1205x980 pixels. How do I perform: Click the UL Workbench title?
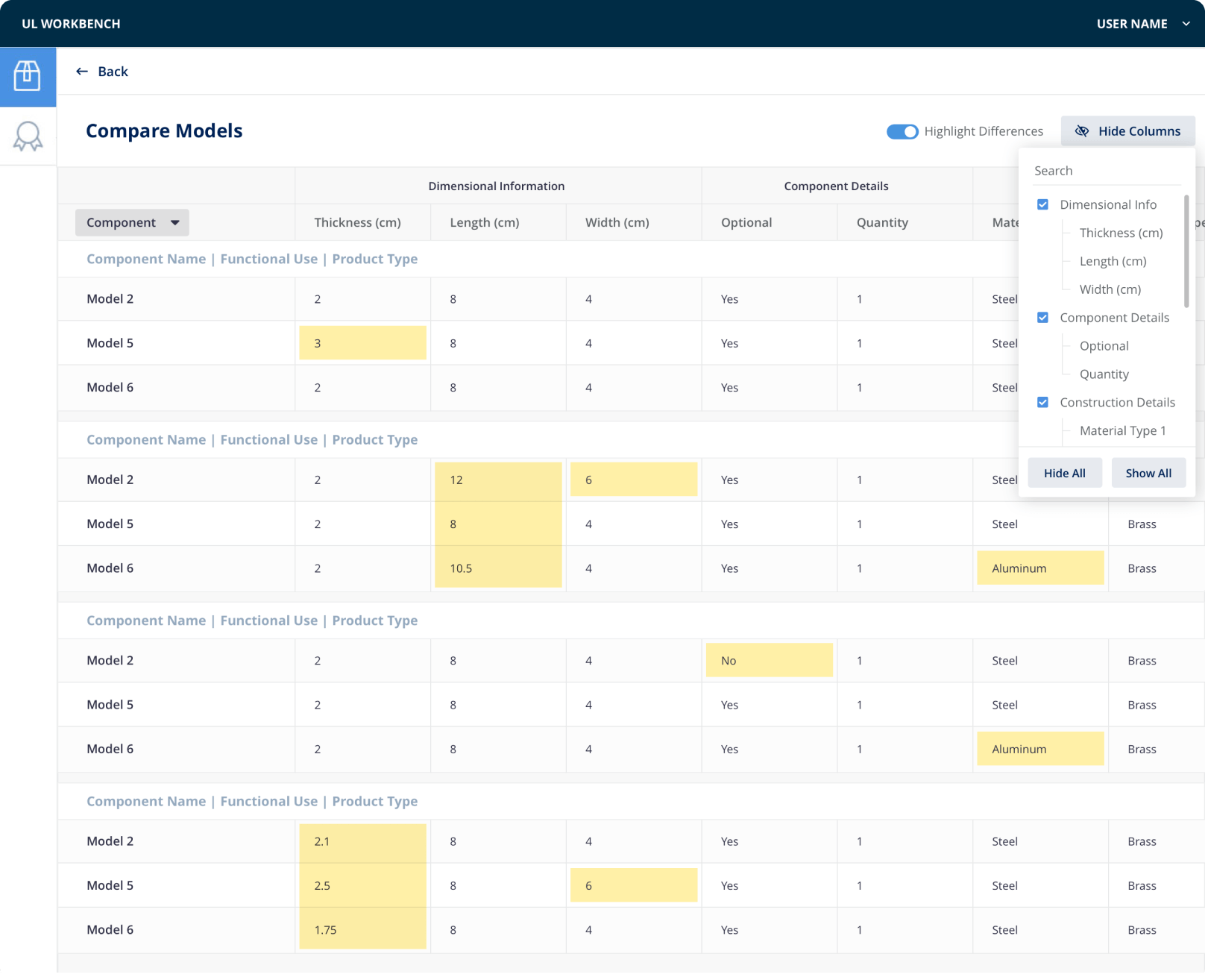coord(71,24)
